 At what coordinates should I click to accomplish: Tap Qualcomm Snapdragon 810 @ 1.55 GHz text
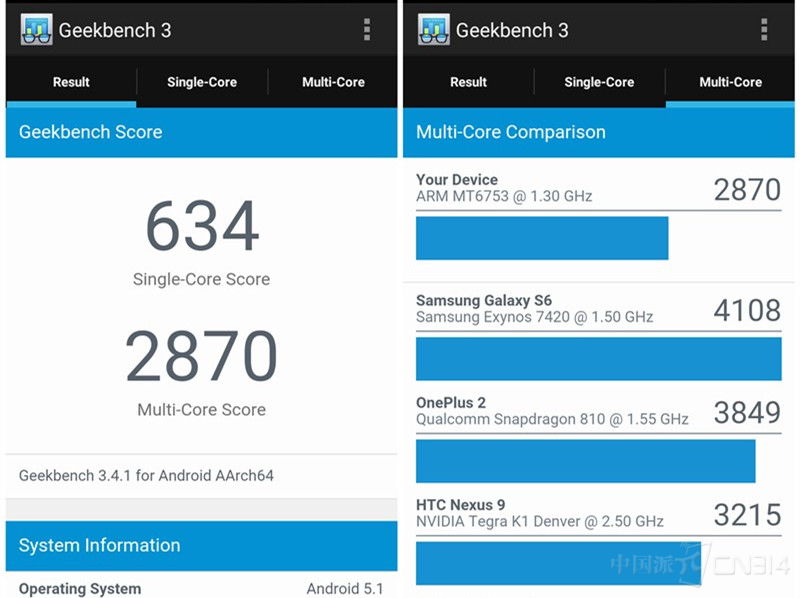click(x=552, y=419)
